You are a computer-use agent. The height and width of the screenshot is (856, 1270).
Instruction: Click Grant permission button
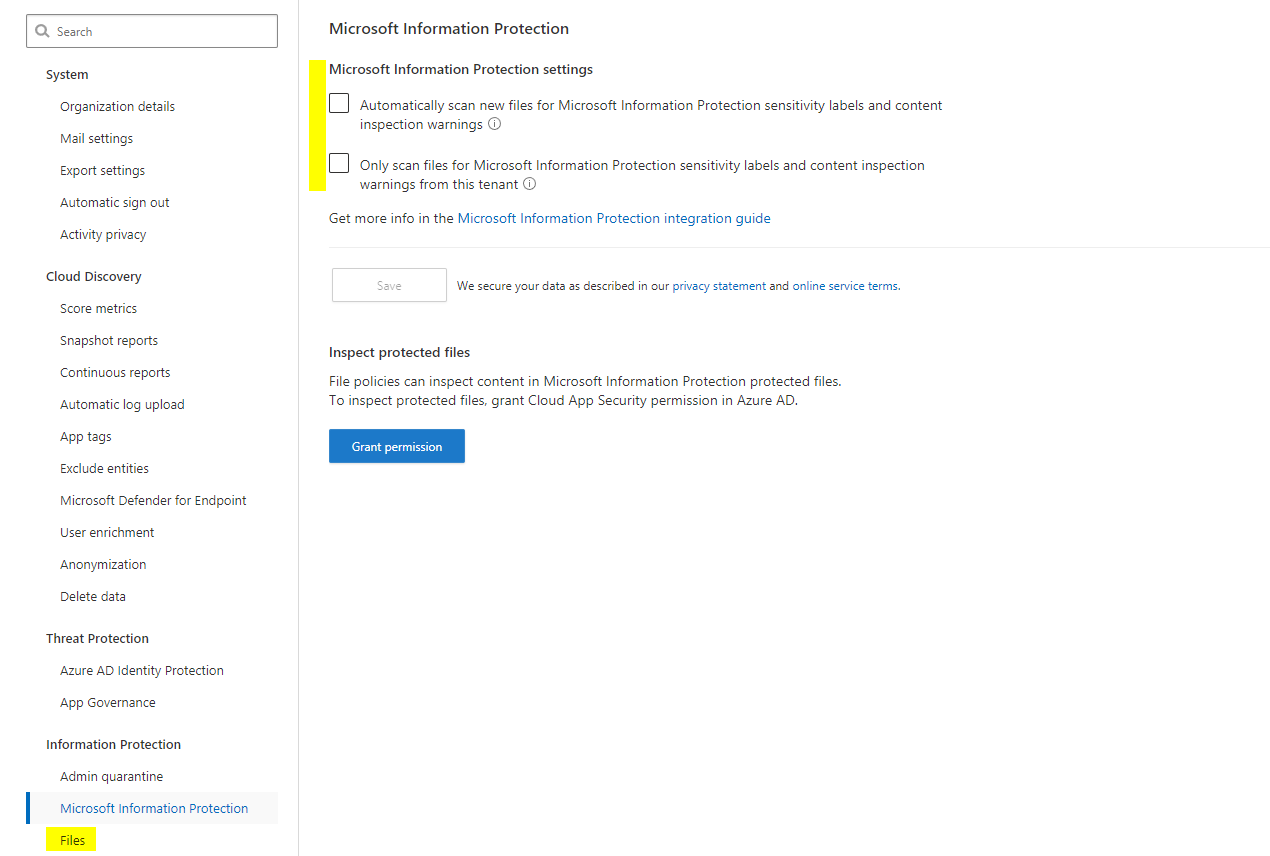(x=397, y=446)
